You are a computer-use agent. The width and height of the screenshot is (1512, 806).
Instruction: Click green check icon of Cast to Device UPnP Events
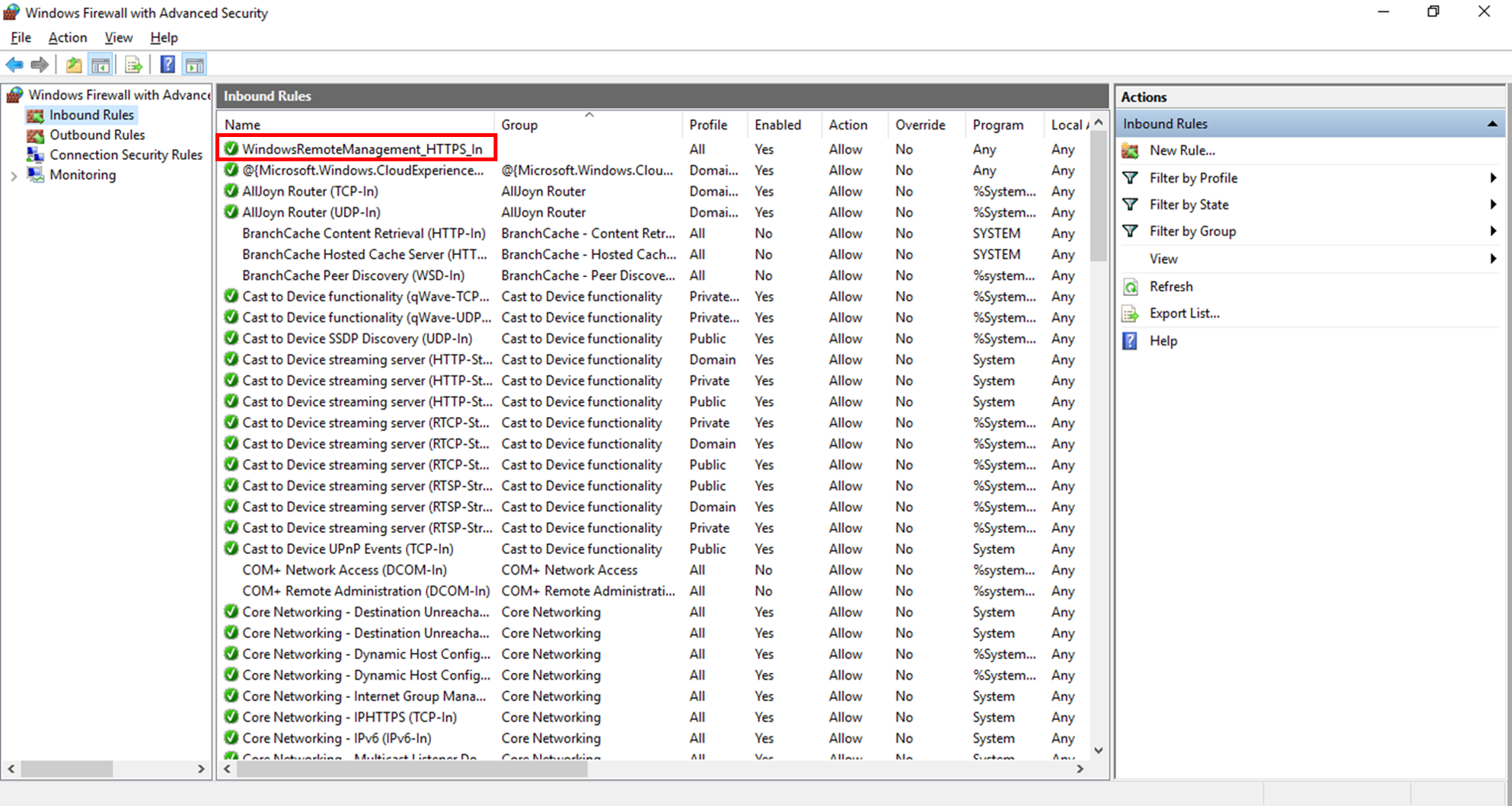point(231,549)
